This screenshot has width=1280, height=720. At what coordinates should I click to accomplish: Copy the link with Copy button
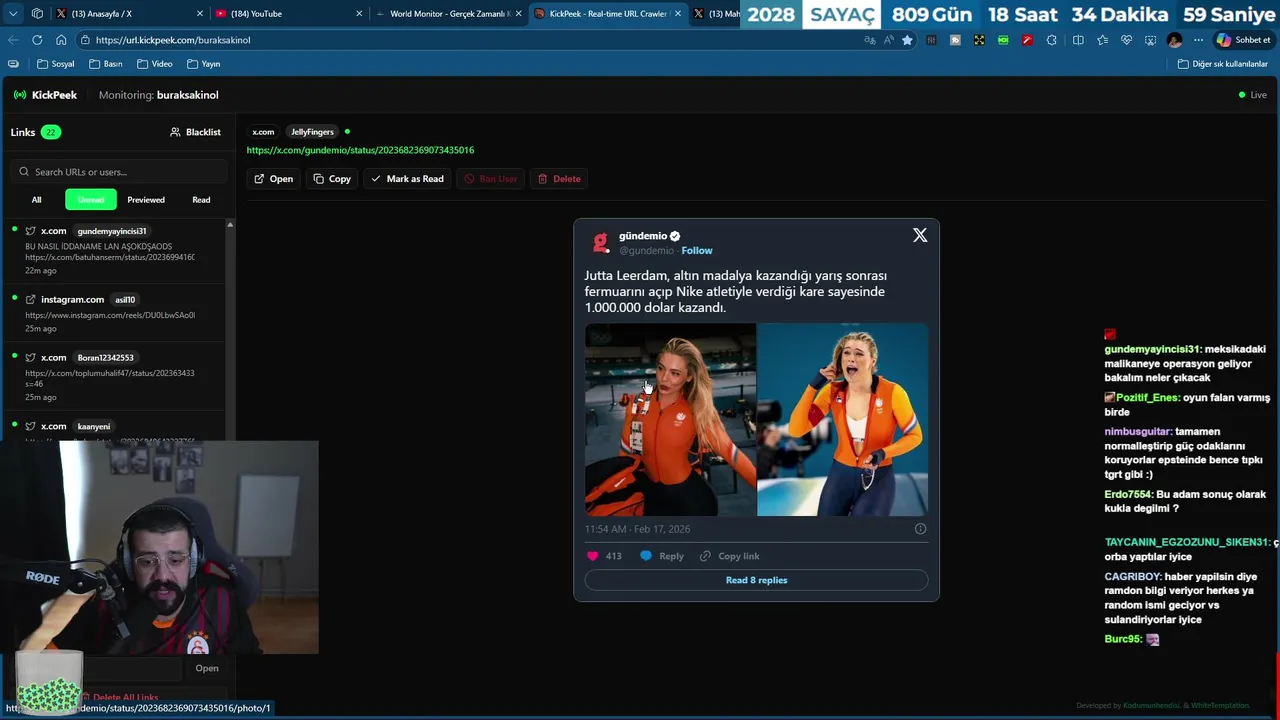(332, 179)
